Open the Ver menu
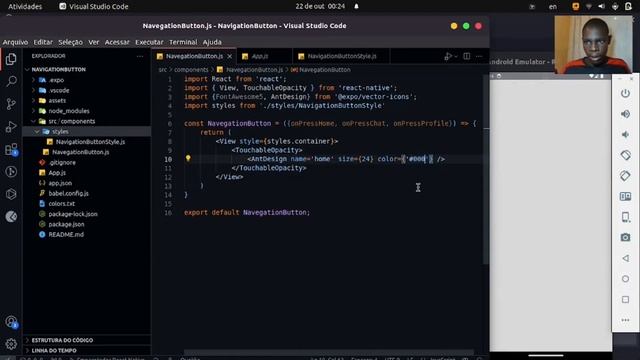The width and height of the screenshot is (640, 360). [x=94, y=42]
